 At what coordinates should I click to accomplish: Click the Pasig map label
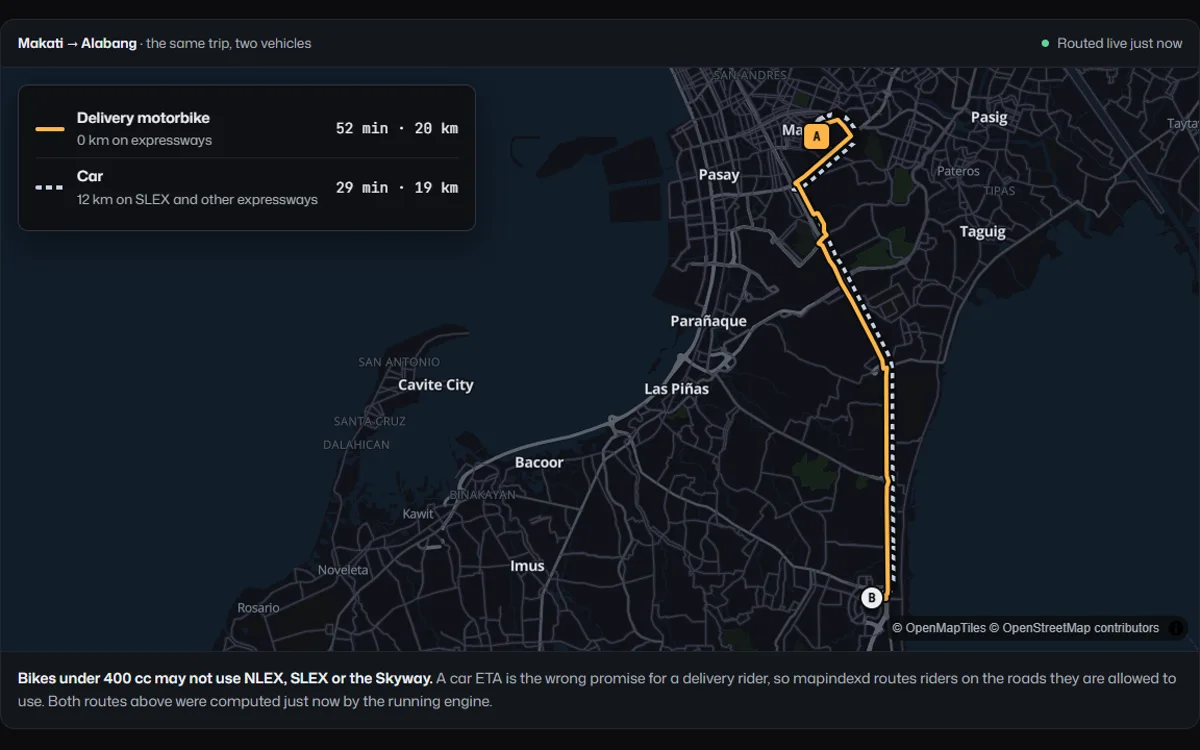pos(989,117)
